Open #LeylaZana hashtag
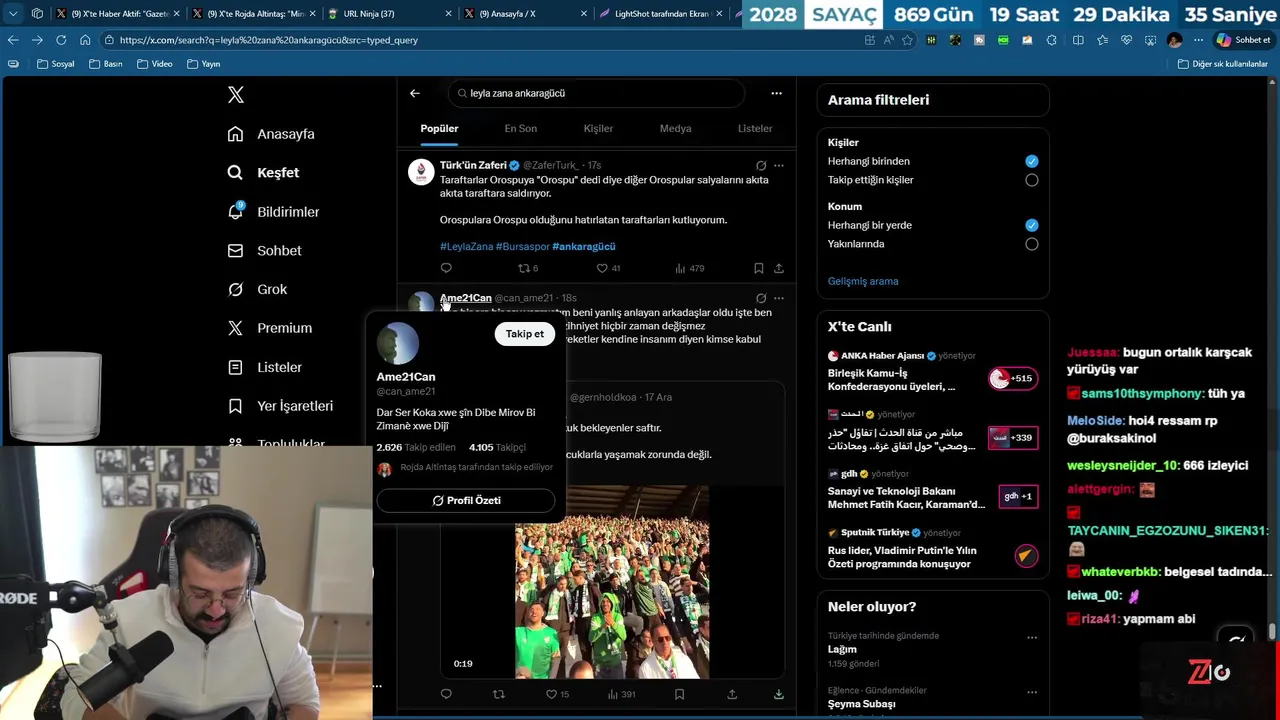The width and height of the screenshot is (1280, 720). click(x=466, y=246)
